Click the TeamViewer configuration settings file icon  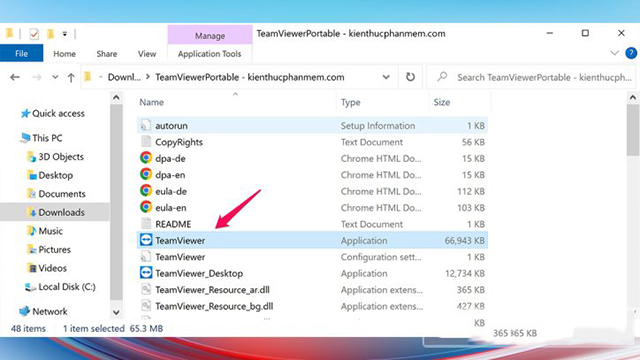point(146,256)
